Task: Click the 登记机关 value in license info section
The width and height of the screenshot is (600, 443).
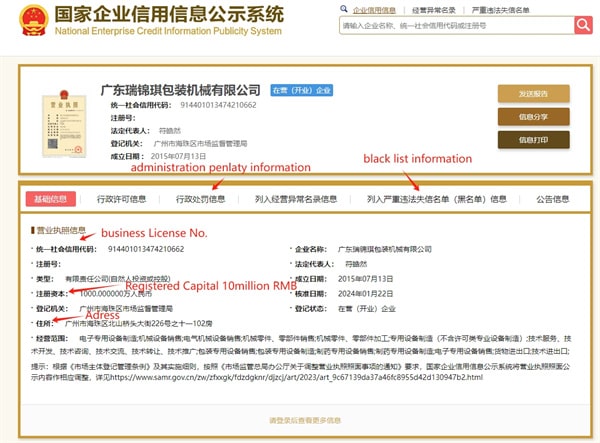Action: tap(126, 309)
